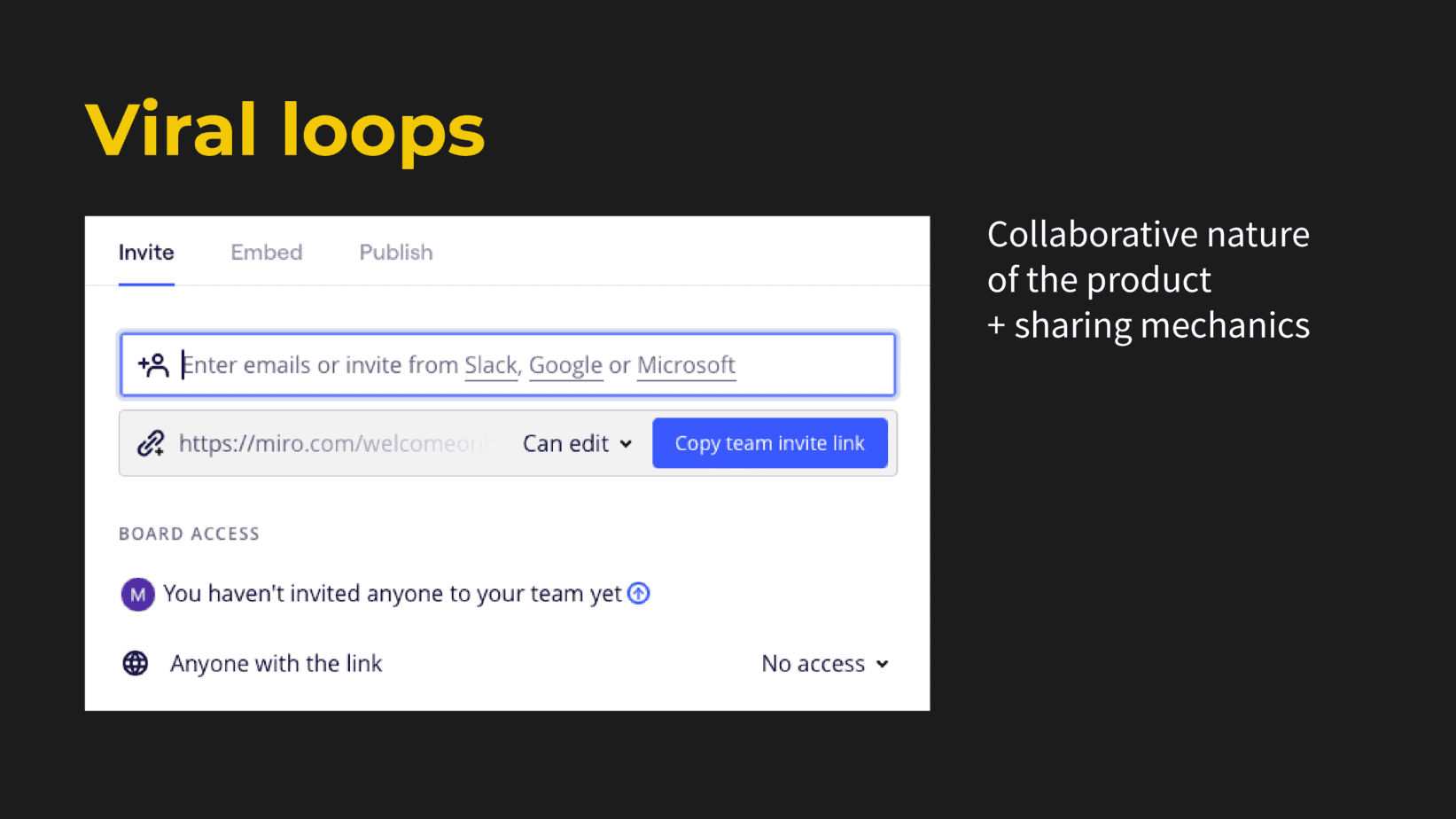Click the Microsoft link in the invite field
Viewport: 1456px width, 819px height.
pyautogui.click(x=686, y=364)
